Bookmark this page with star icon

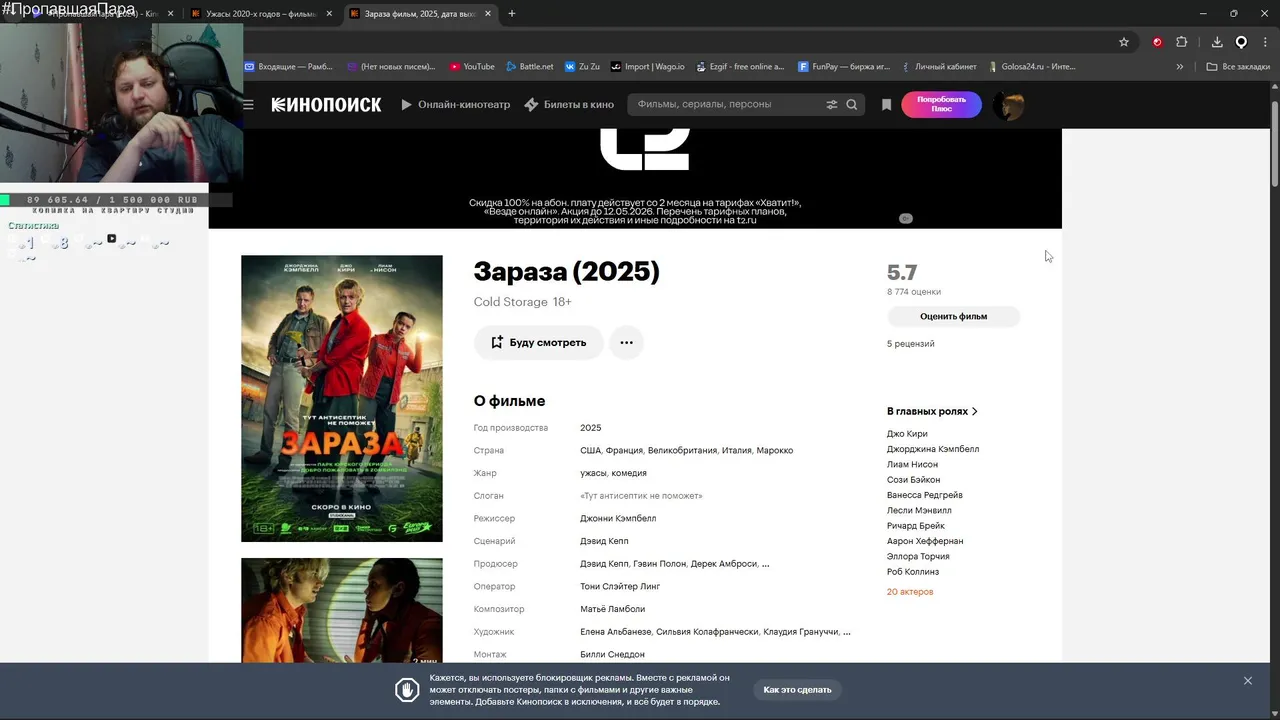point(1124,42)
